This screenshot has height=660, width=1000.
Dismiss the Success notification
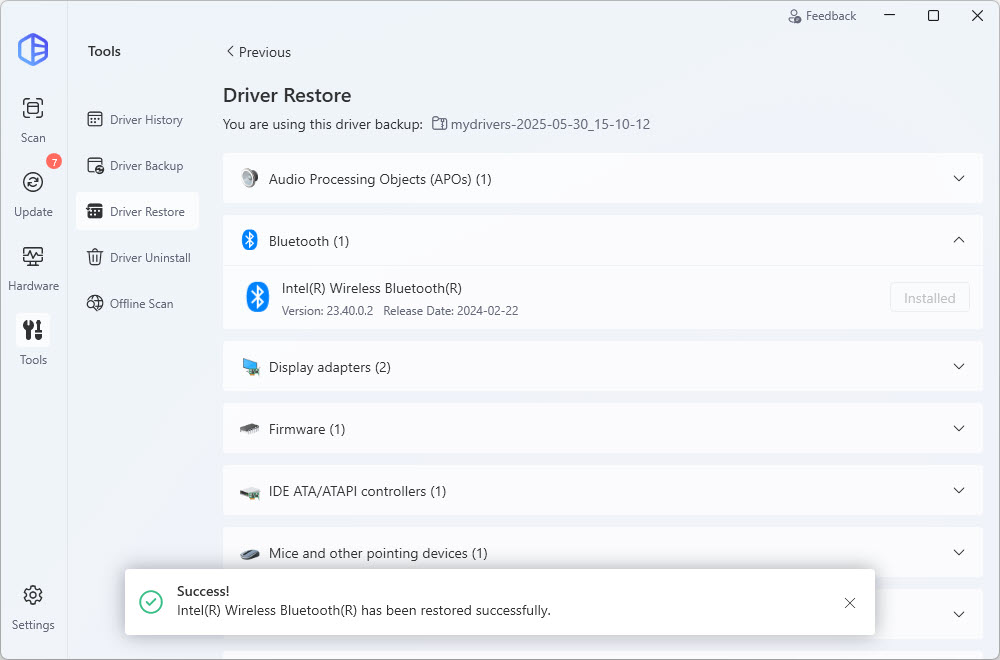click(849, 603)
